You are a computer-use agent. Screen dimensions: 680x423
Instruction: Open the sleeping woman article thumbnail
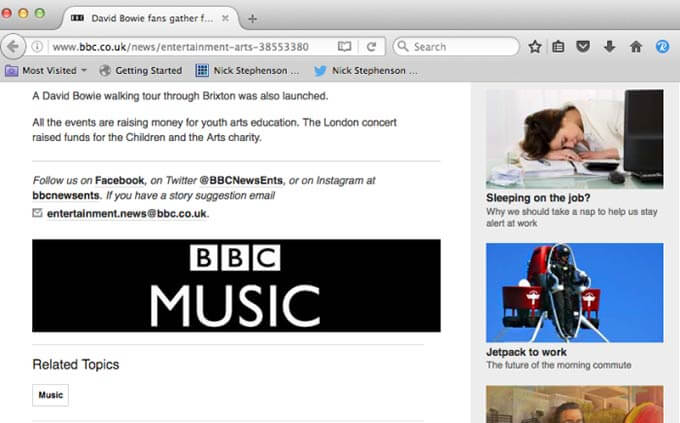pyautogui.click(x=575, y=139)
